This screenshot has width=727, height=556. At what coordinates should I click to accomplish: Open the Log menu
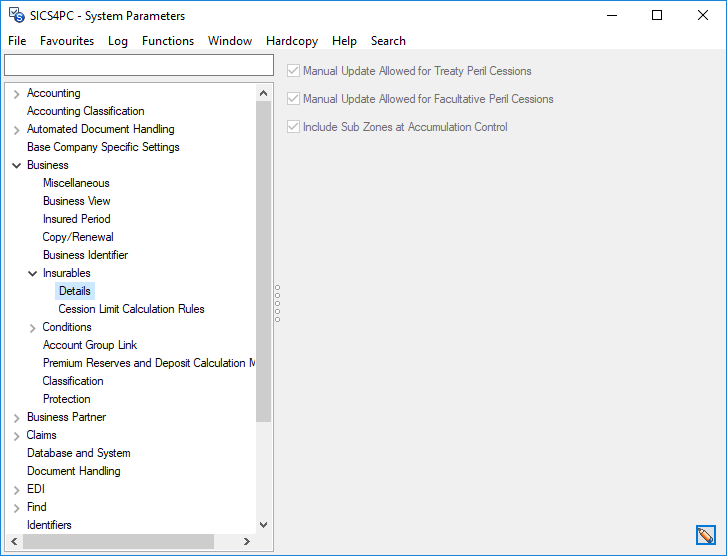[118, 41]
